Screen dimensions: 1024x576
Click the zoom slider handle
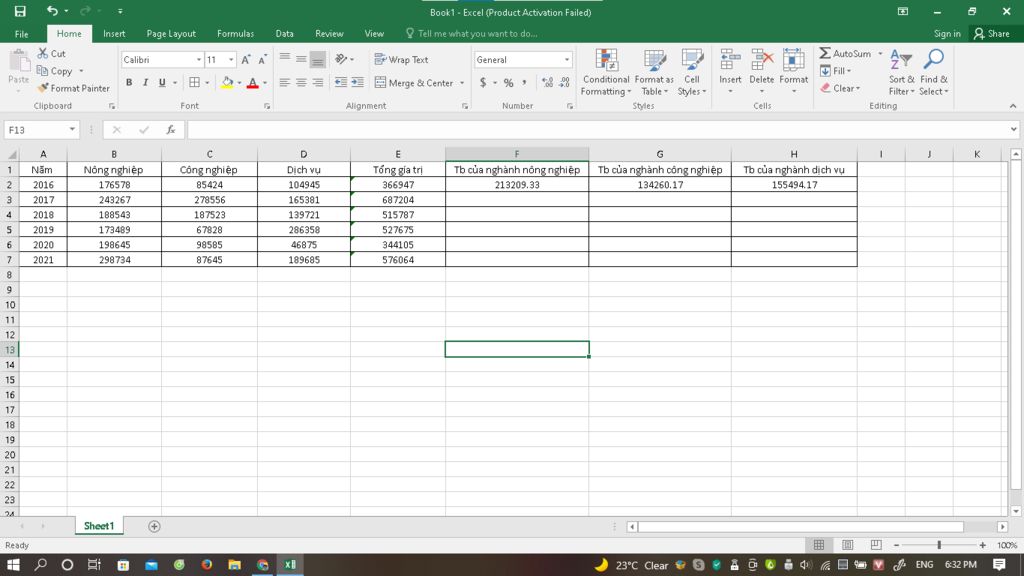tap(939, 545)
